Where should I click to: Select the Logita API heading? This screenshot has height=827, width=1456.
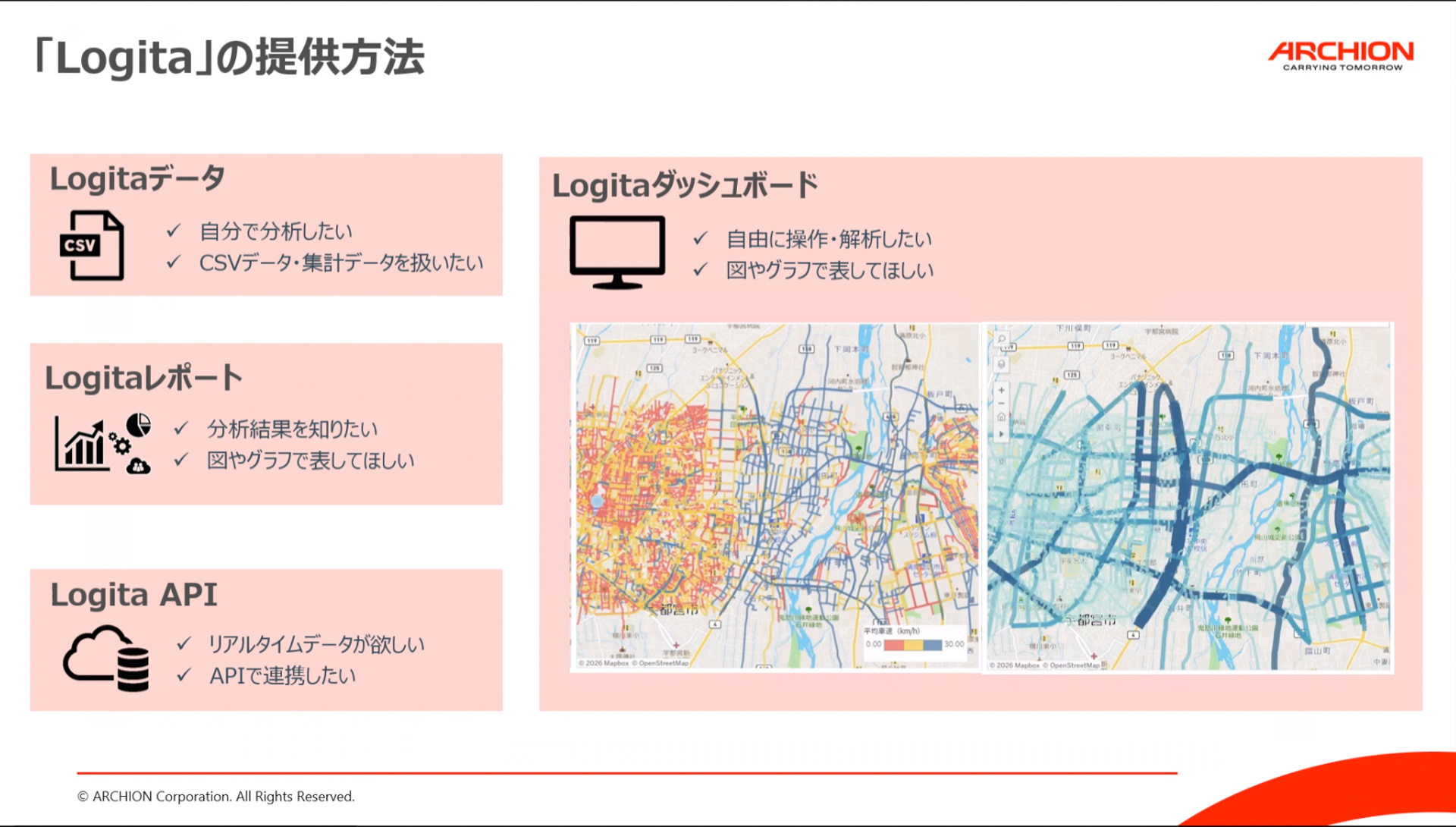[133, 595]
